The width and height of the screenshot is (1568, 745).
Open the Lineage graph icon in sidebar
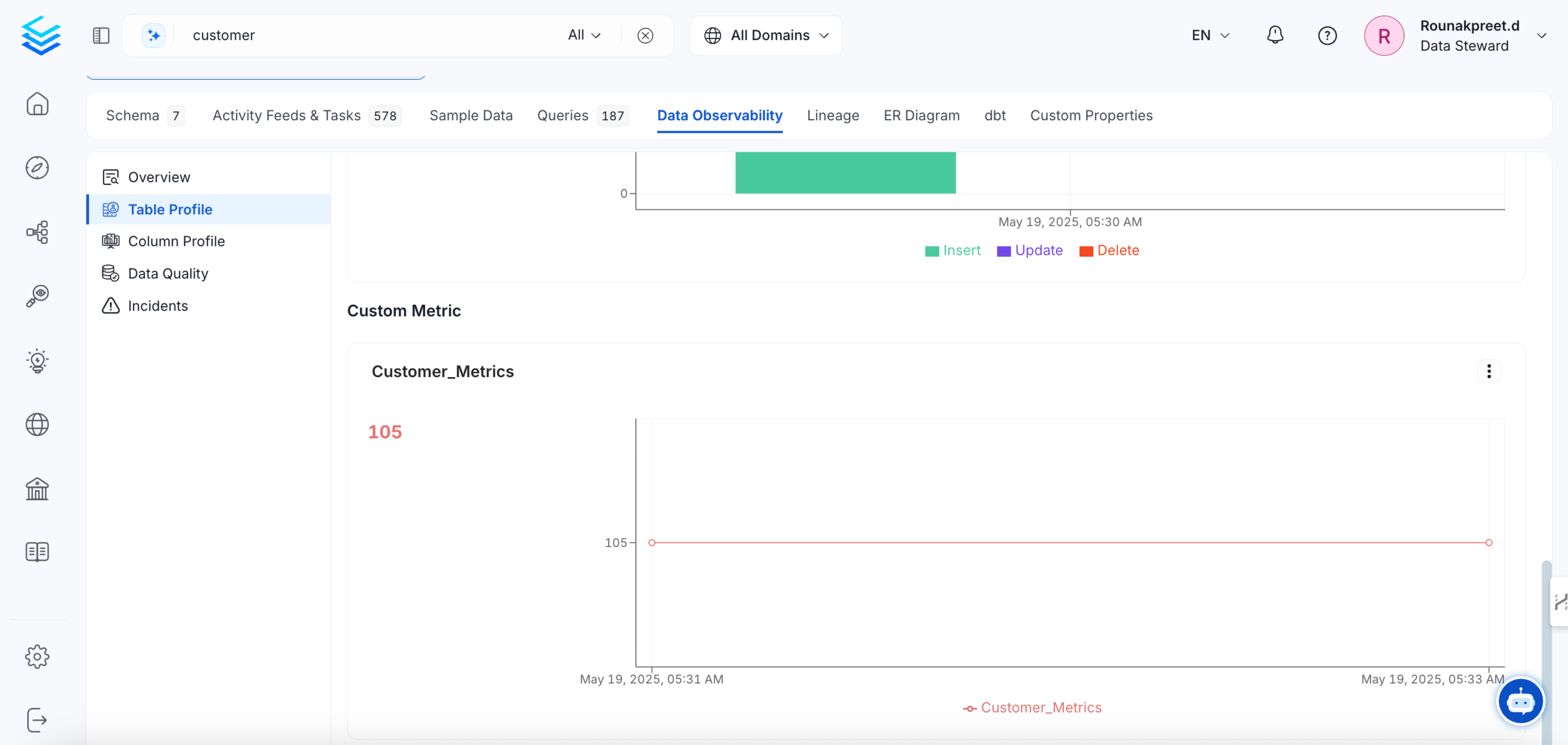[x=38, y=232]
